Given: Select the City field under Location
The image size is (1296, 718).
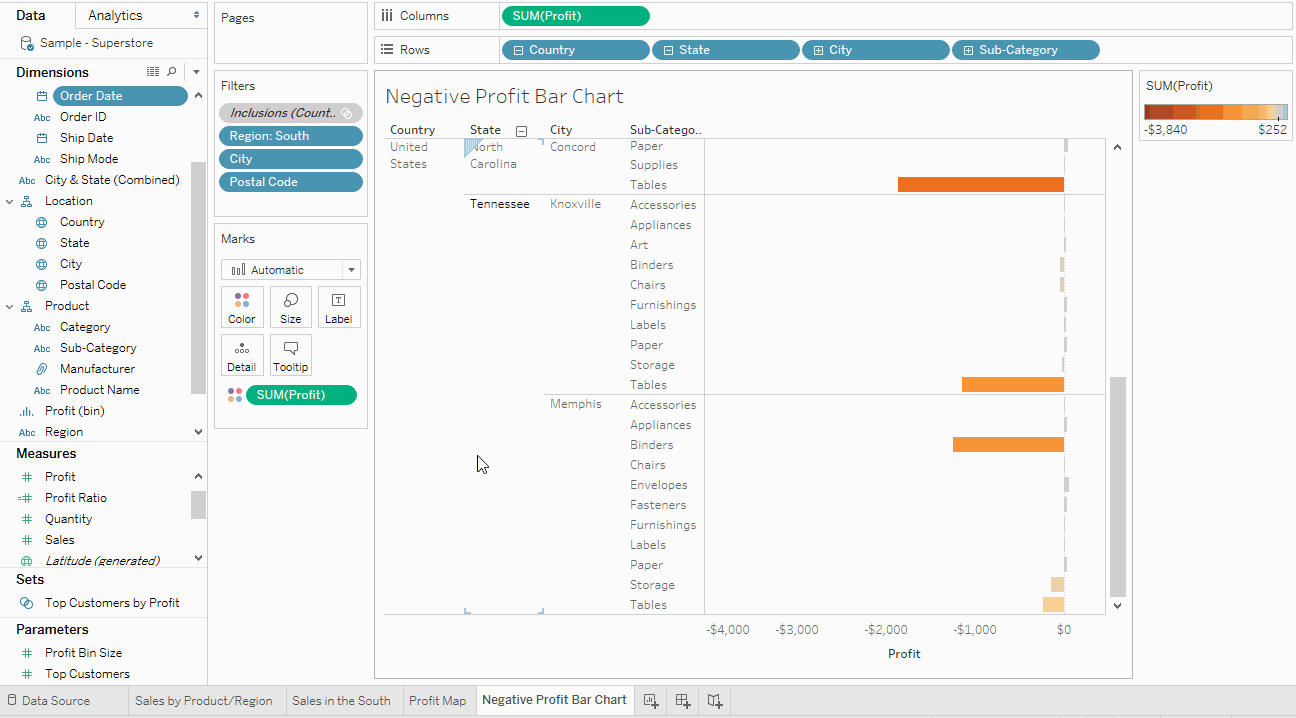Looking at the screenshot, I should click(x=71, y=264).
